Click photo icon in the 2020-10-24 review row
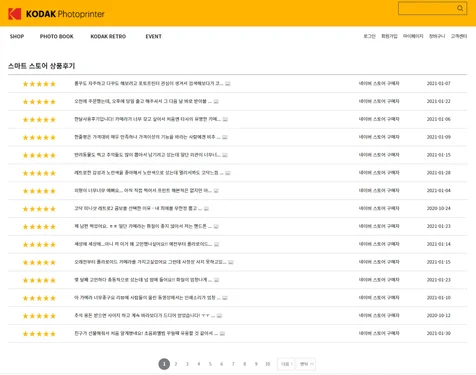 (x=206, y=208)
